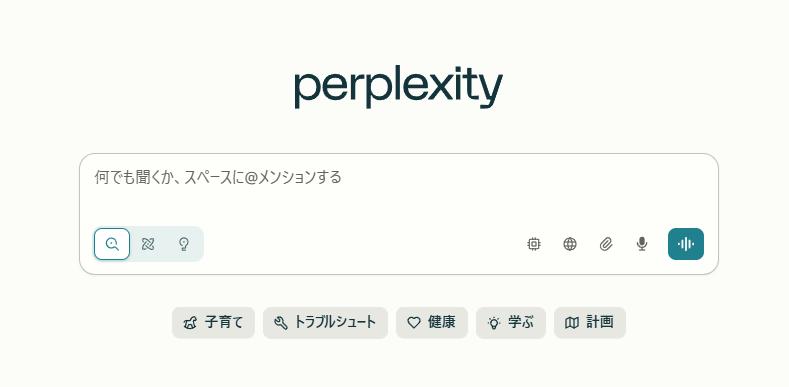The image size is (789, 387).
Task: Click the perplexity logo
Action: coord(399,86)
